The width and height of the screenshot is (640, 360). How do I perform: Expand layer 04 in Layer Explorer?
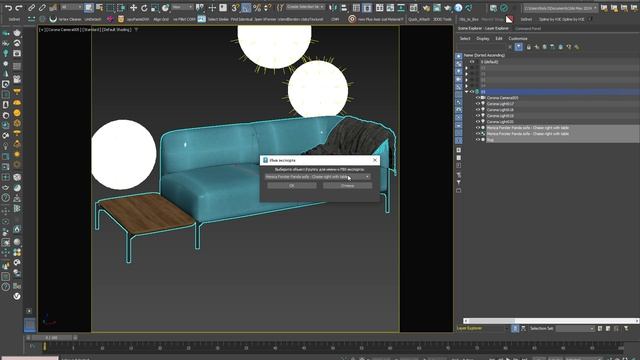point(467,86)
